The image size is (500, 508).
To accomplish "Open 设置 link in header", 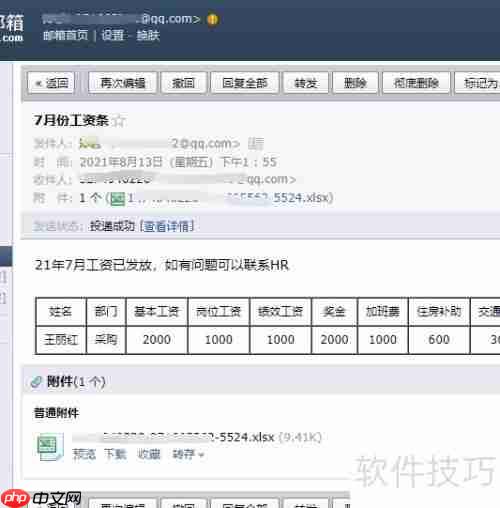I will (x=113, y=35).
